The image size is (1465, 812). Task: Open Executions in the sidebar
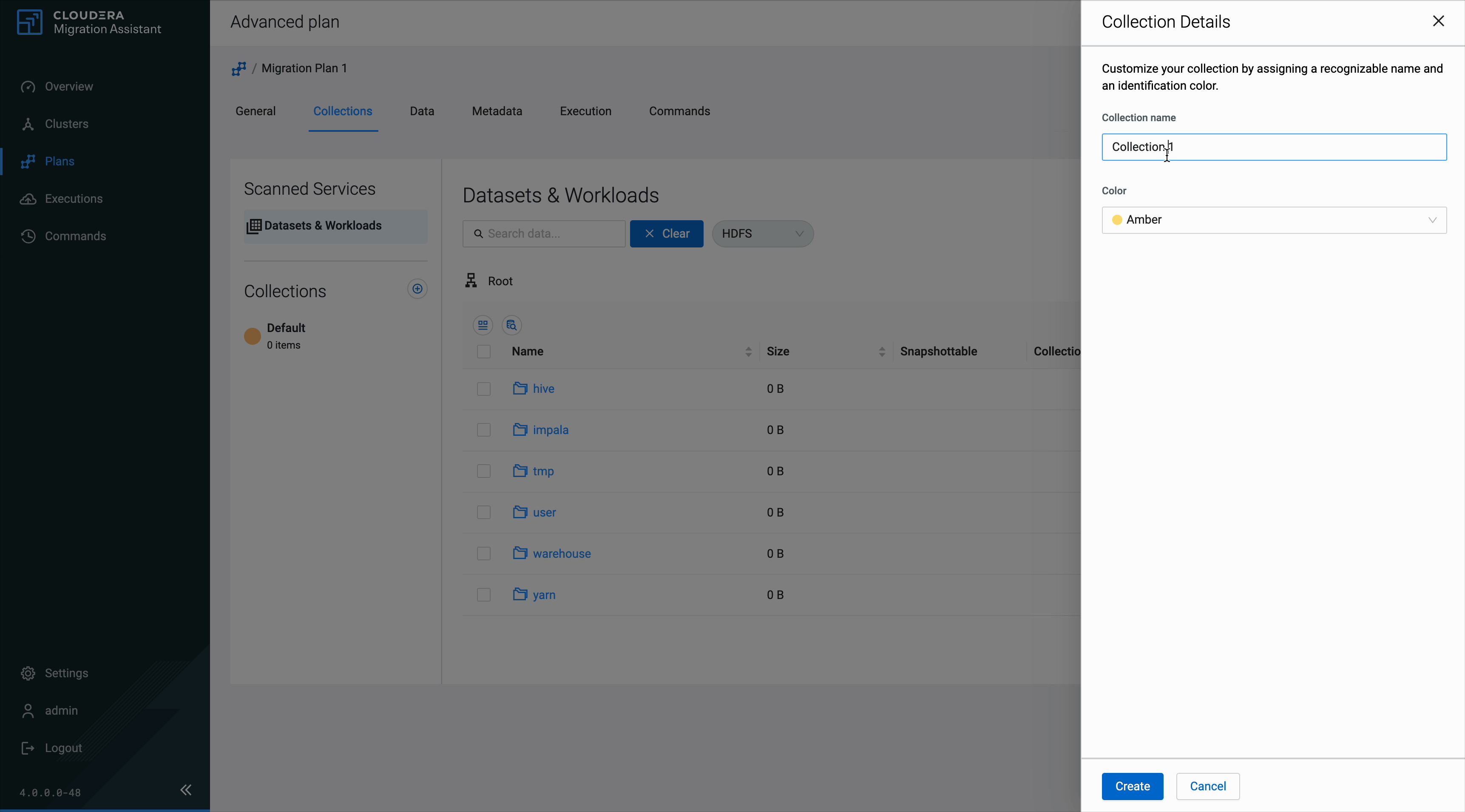point(74,199)
